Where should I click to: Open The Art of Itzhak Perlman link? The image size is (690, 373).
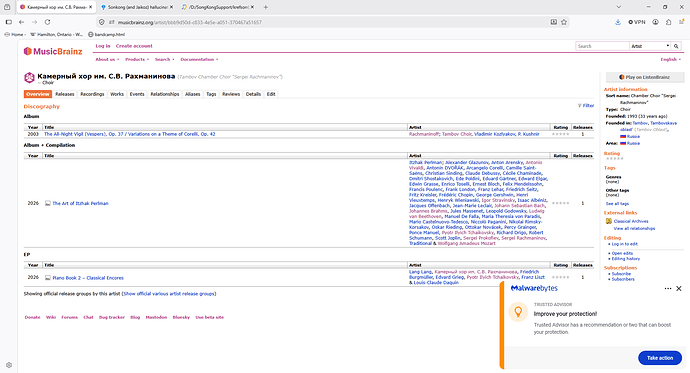(x=81, y=203)
